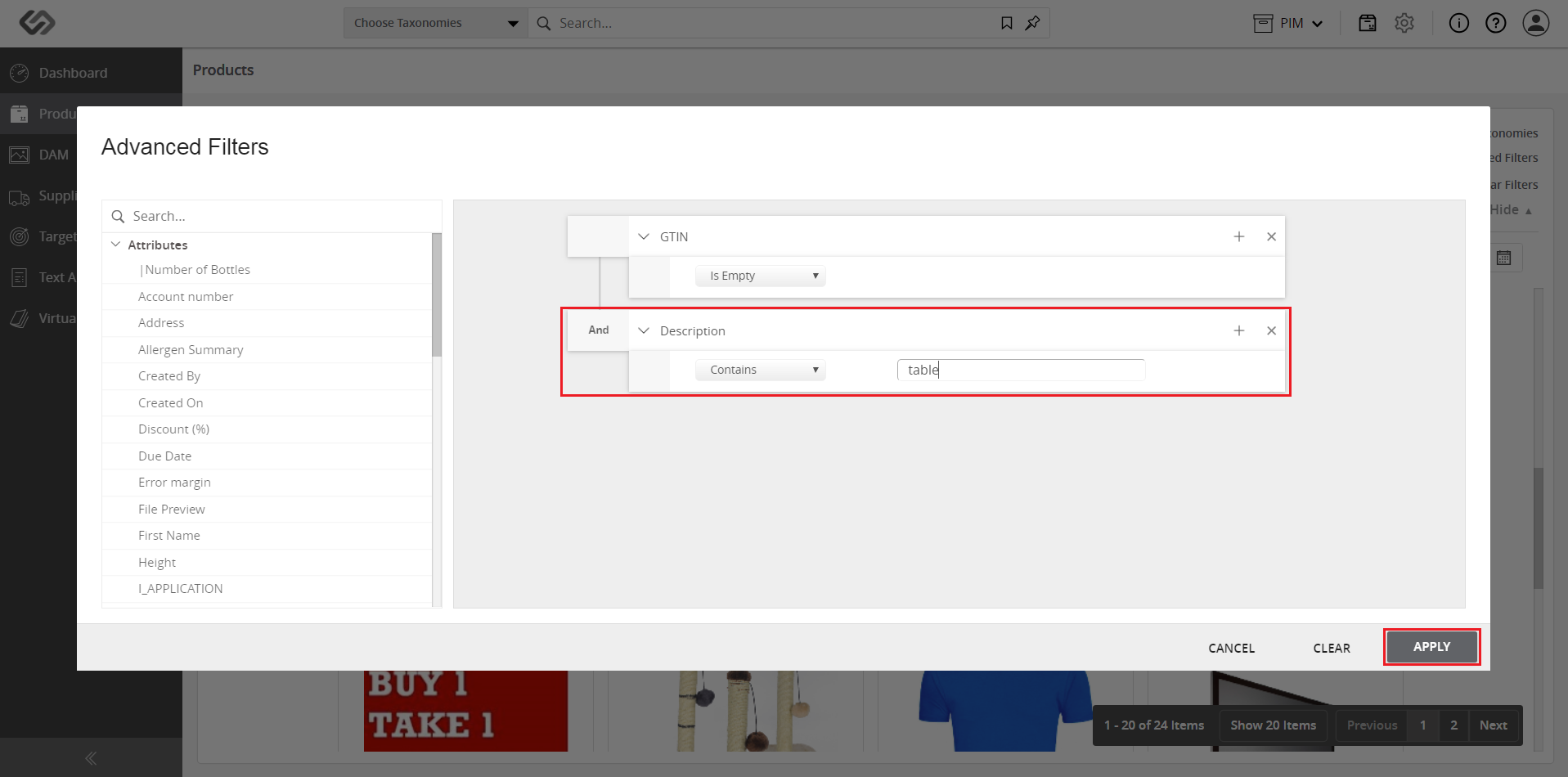Click the CLEAR button
This screenshot has width=1568, height=777.
[1332, 648]
